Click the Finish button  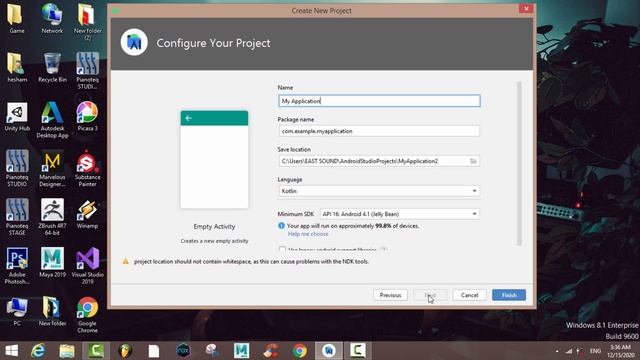click(x=509, y=295)
